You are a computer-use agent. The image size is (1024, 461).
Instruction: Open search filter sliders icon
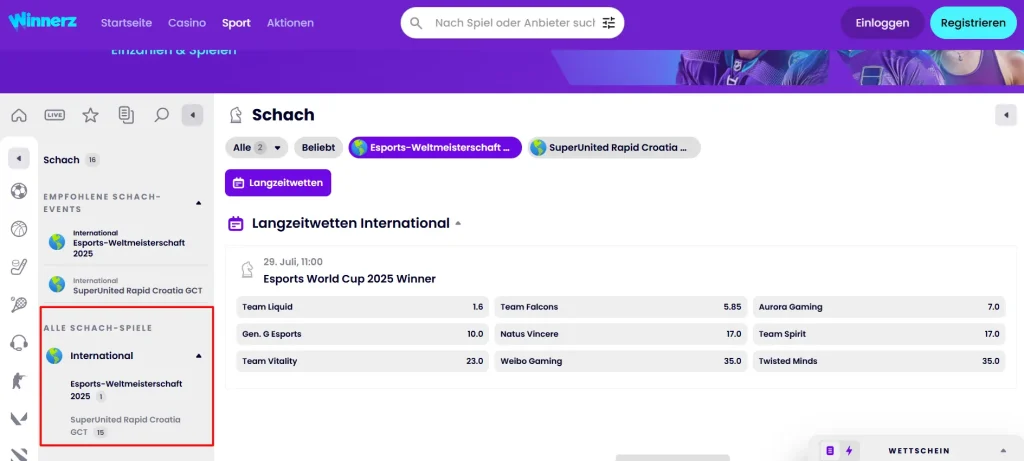(609, 23)
